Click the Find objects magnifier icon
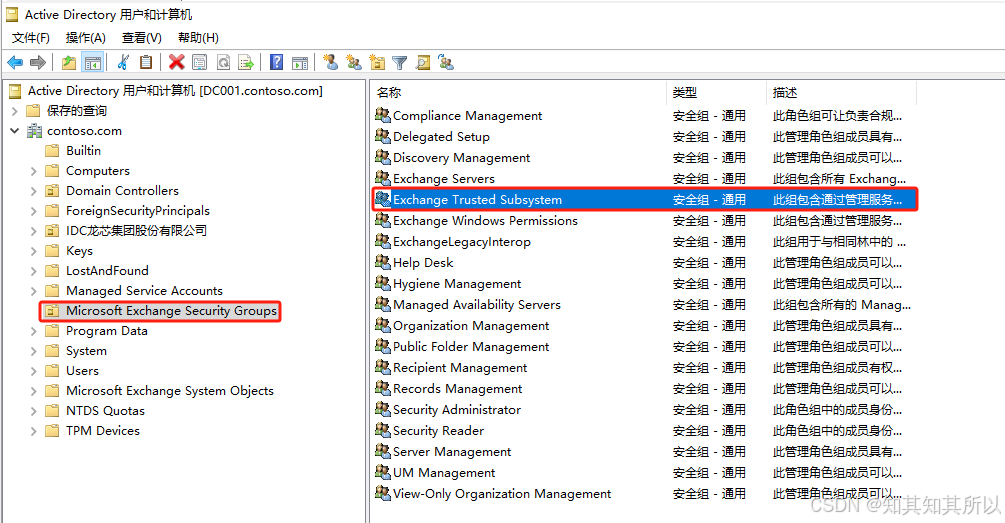Viewport: 1005px width, 523px height. pyautogui.click(x=423, y=62)
